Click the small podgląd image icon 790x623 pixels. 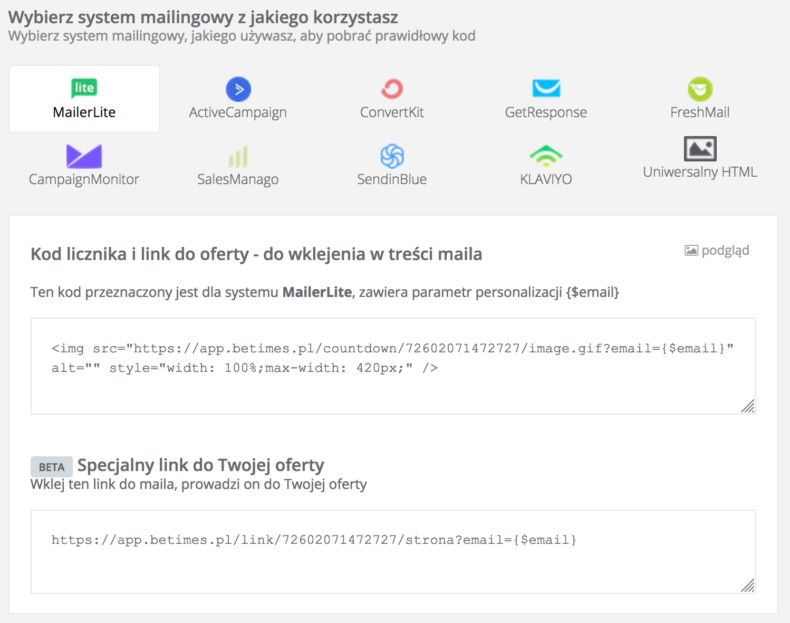(691, 250)
